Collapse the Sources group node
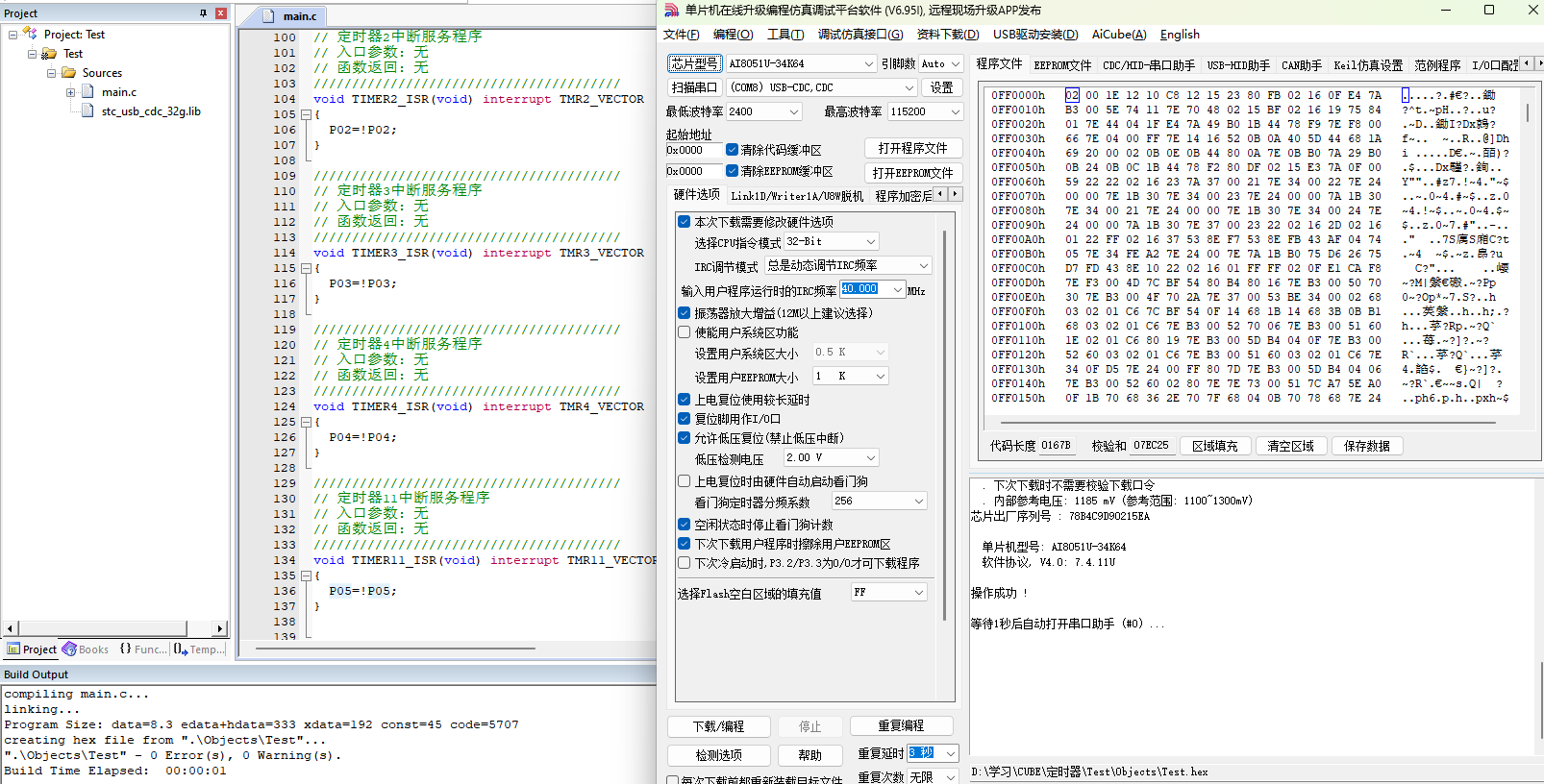 click(51, 73)
